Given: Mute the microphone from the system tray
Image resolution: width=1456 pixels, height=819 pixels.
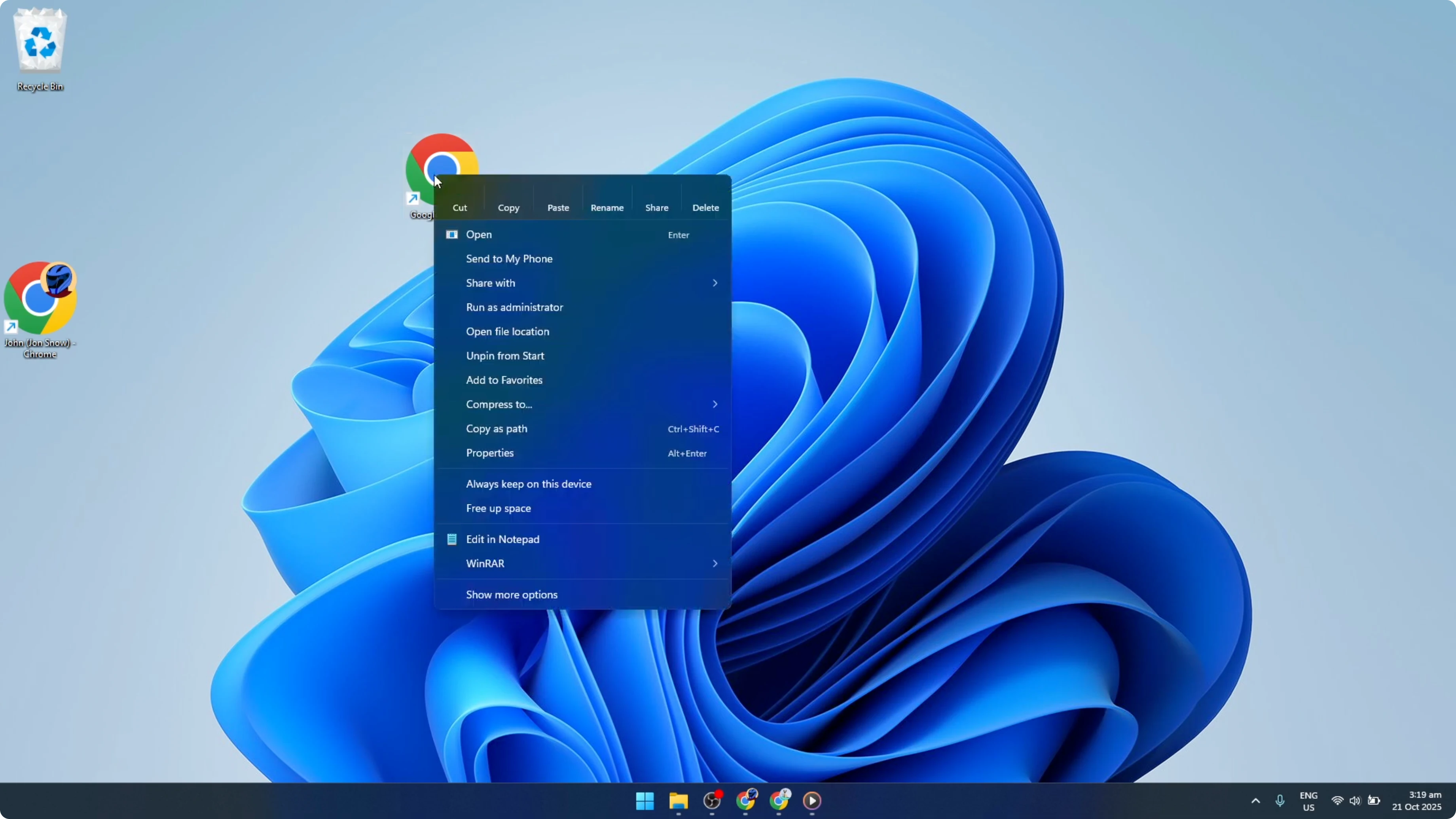Looking at the screenshot, I should click(1281, 801).
